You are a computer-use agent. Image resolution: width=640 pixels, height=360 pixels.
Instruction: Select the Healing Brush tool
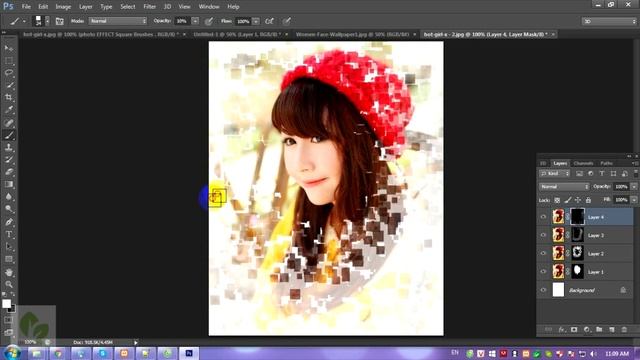click(x=9, y=122)
